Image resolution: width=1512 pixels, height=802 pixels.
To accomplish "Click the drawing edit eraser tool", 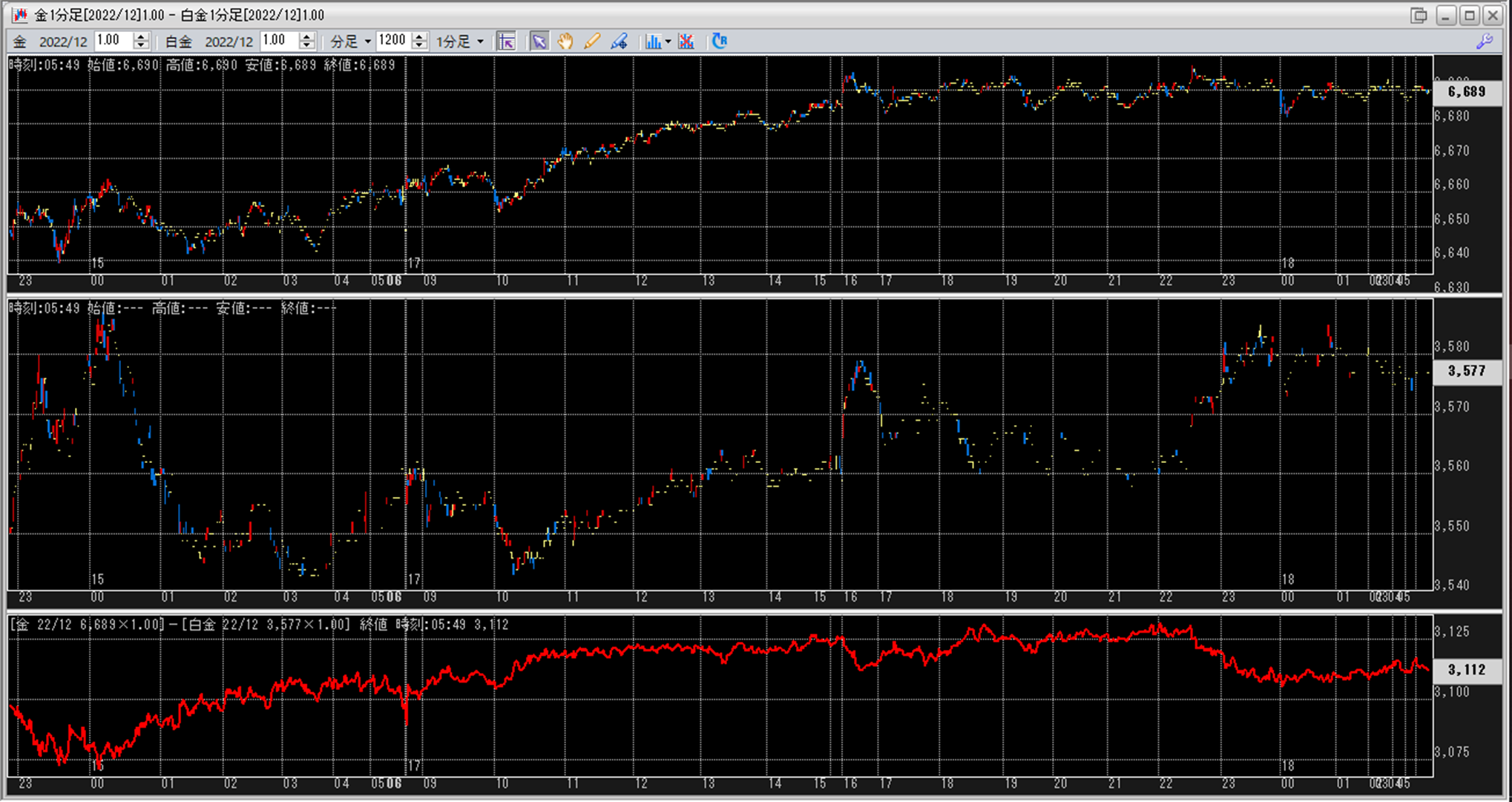I will (619, 42).
